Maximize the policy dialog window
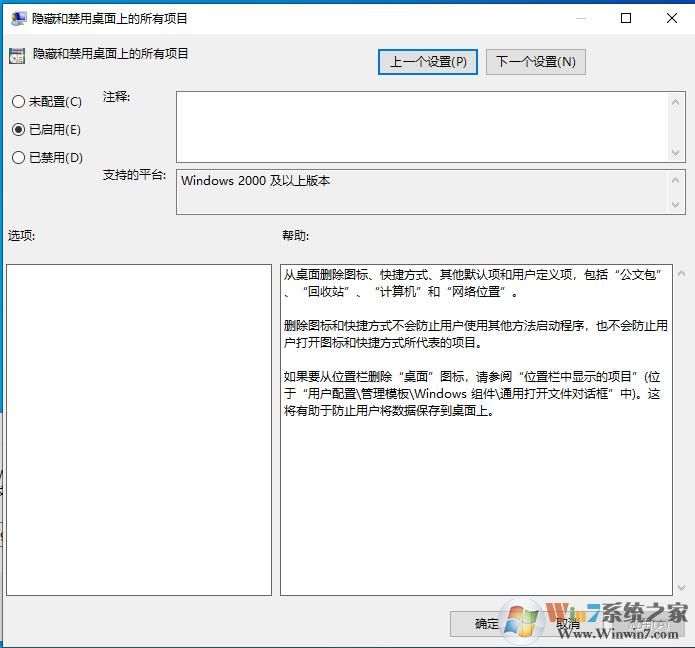 (x=626, y=18)
